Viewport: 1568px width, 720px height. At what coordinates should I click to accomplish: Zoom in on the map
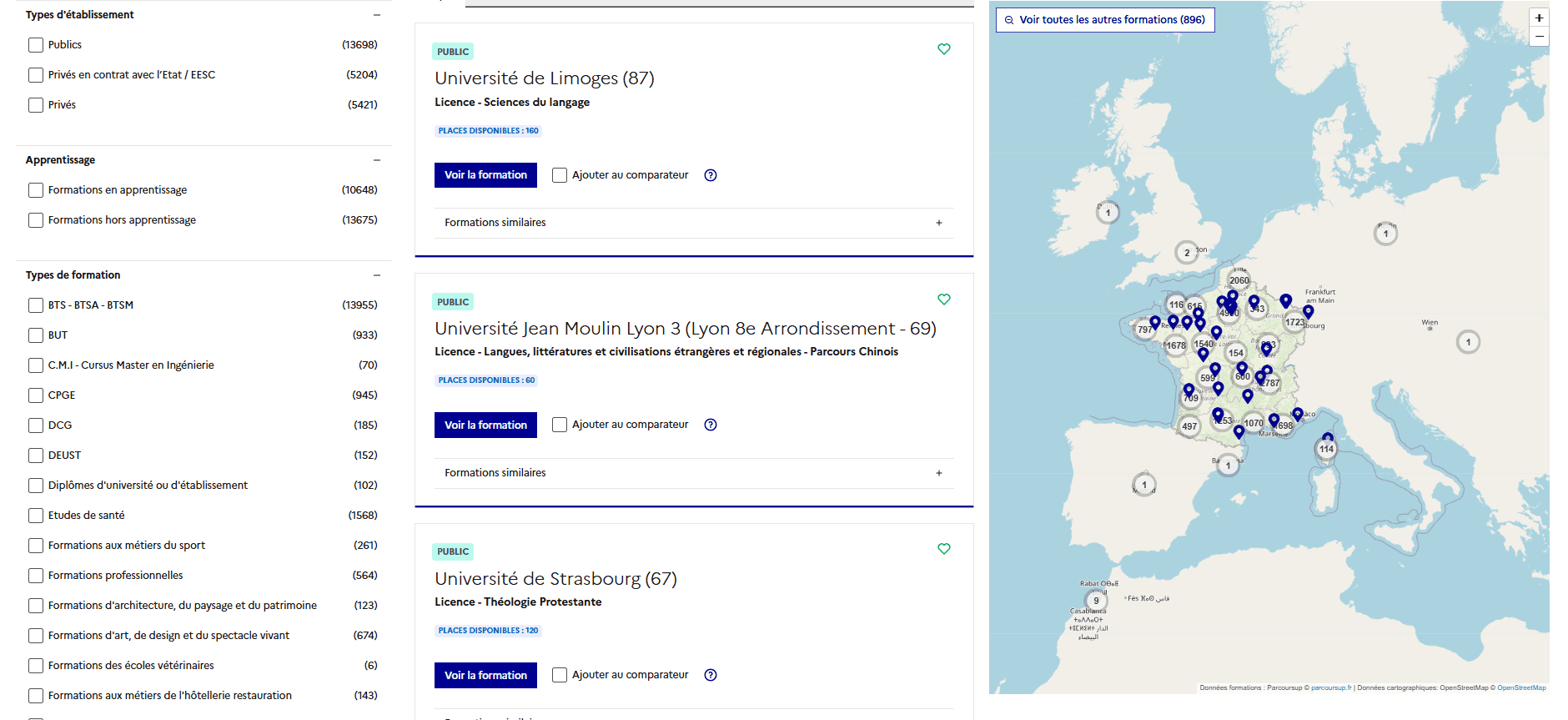(1539, 18)
